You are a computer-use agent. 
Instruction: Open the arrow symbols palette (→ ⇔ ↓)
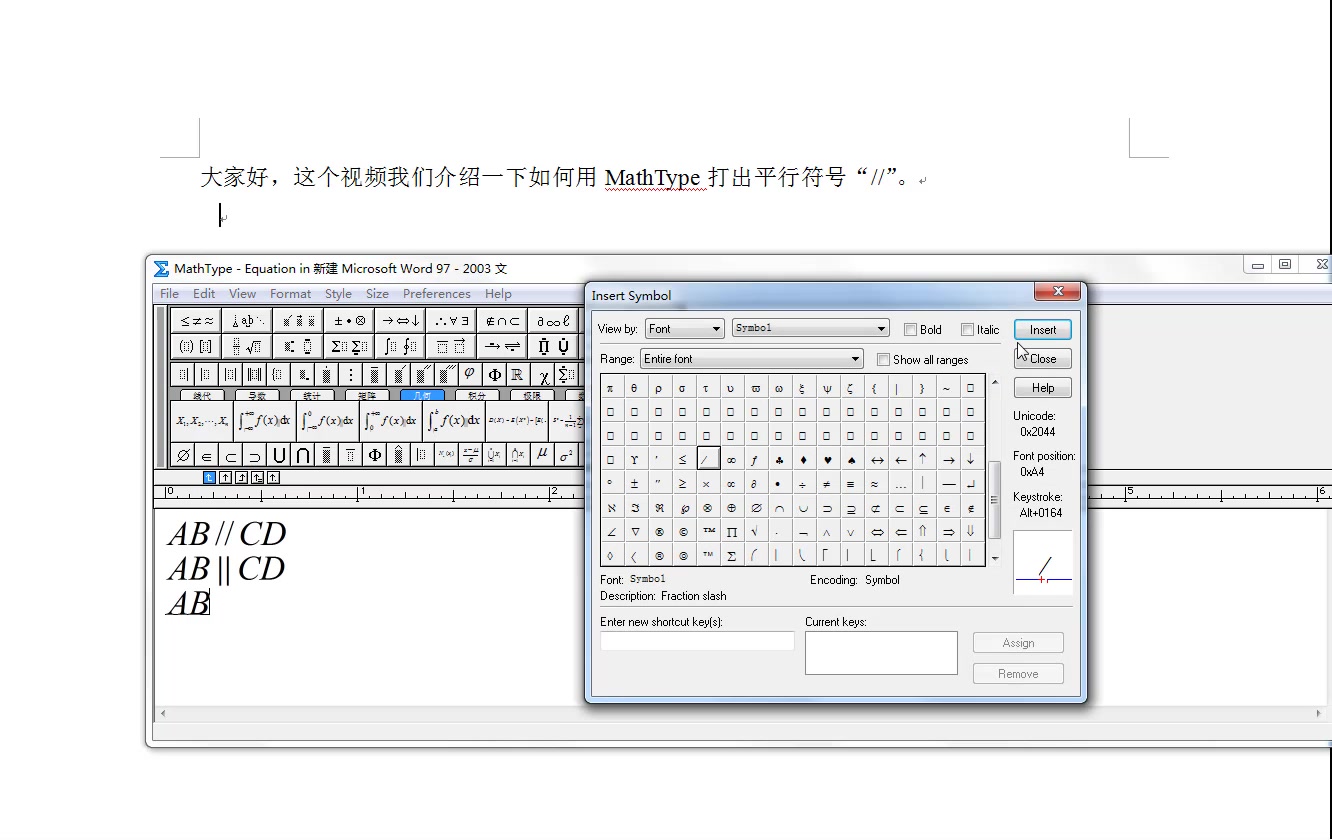tap(400, 321)
